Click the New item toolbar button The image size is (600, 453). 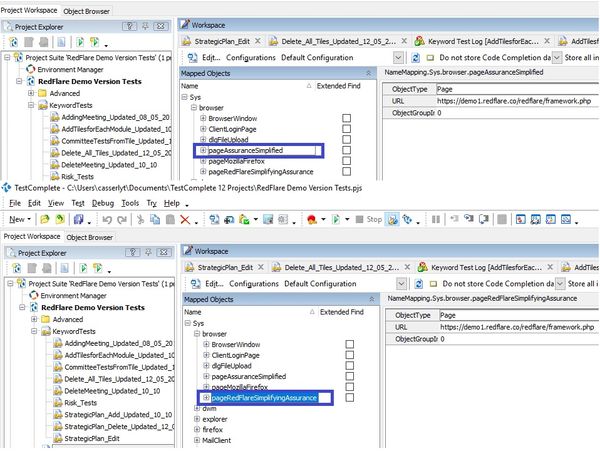[17, 219]
